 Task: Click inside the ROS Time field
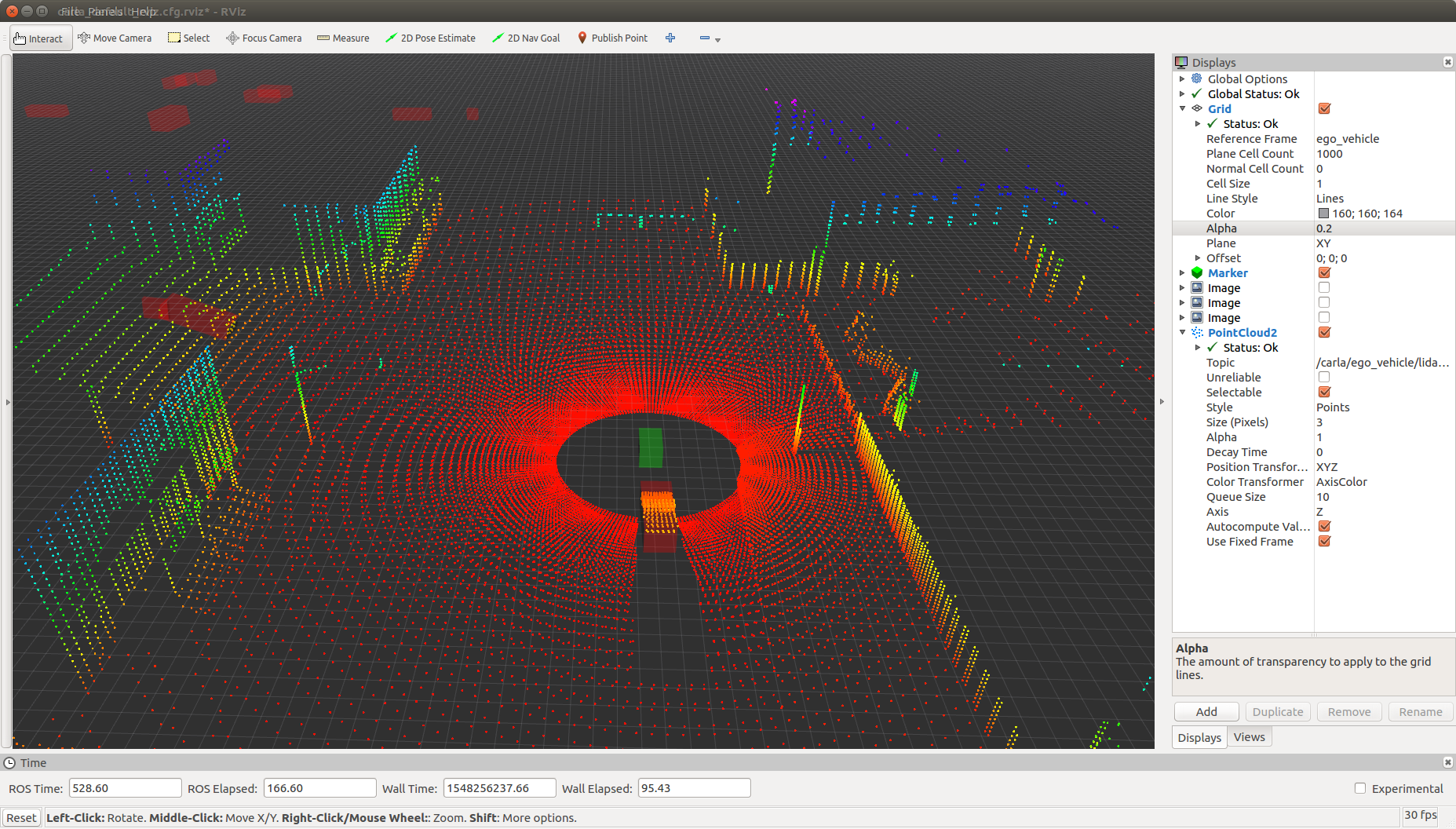[125, 787]
